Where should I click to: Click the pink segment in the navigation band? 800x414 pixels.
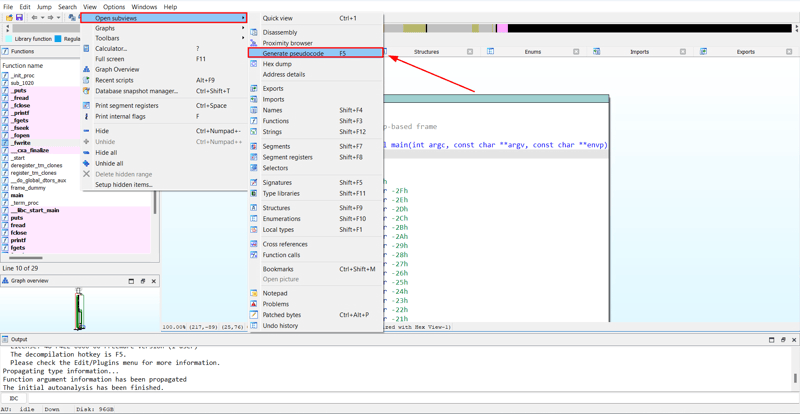coord(502,29)
